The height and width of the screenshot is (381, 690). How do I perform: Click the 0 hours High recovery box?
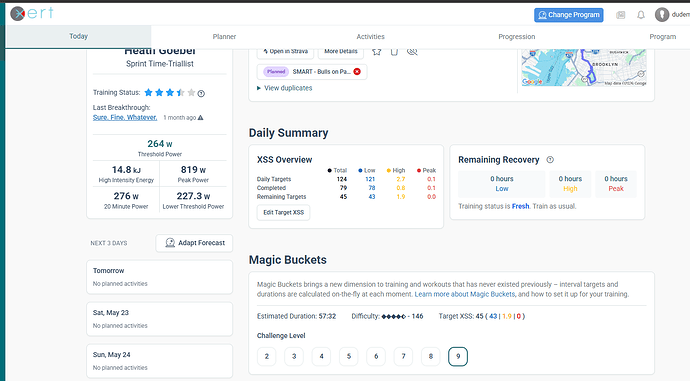coord(570,183)
